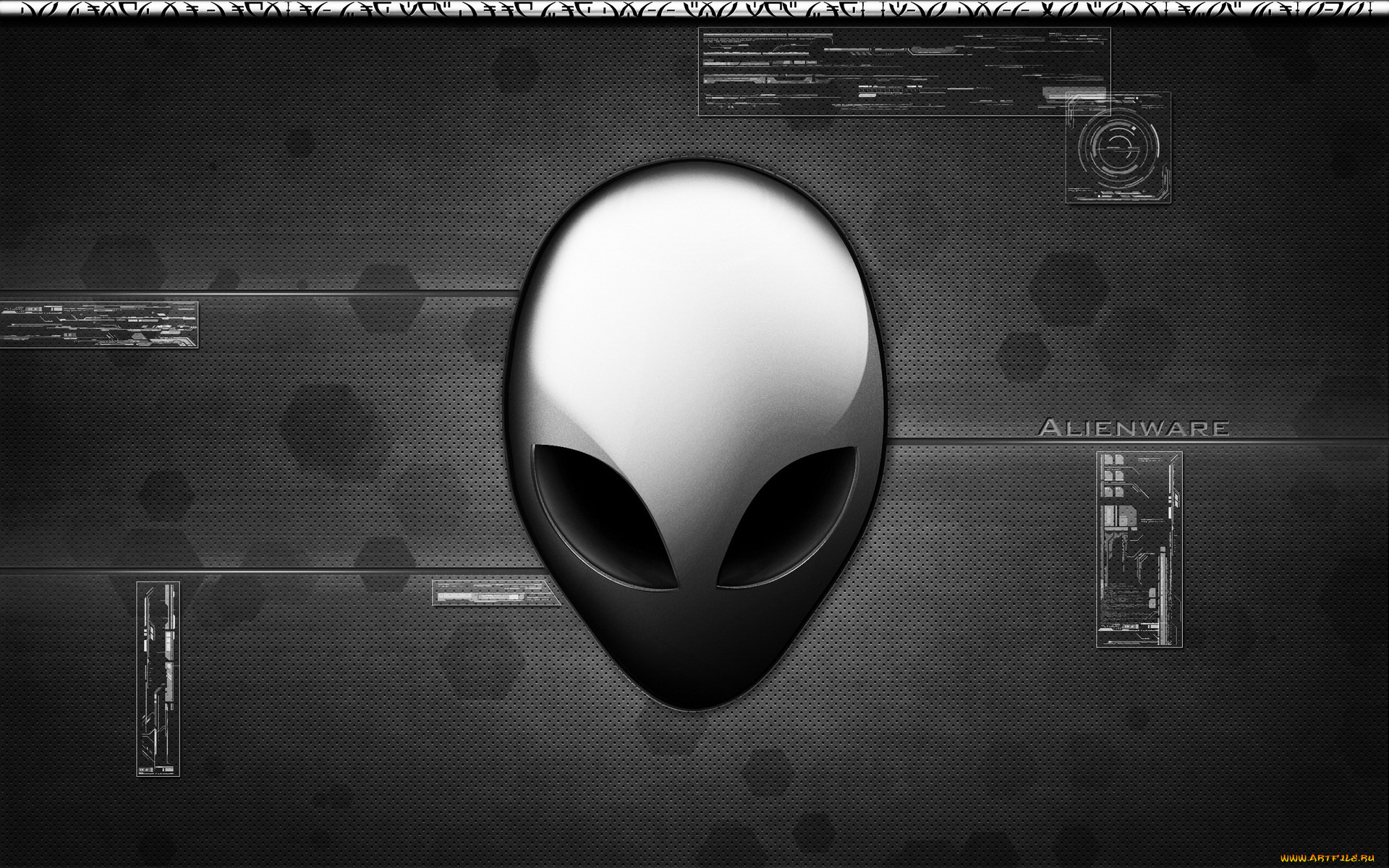
Task: Click the ALIENWARE wordmark text
Action: [1134, 427]
